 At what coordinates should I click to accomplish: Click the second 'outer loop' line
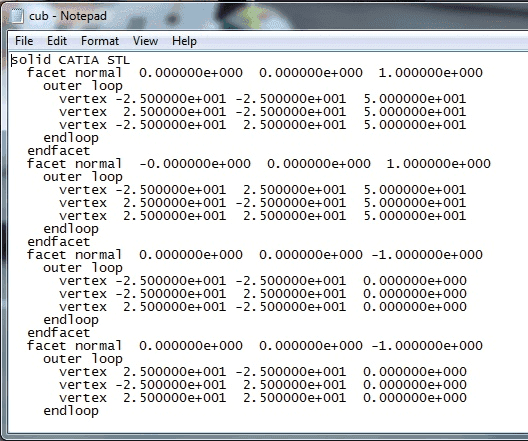point(83,177)
